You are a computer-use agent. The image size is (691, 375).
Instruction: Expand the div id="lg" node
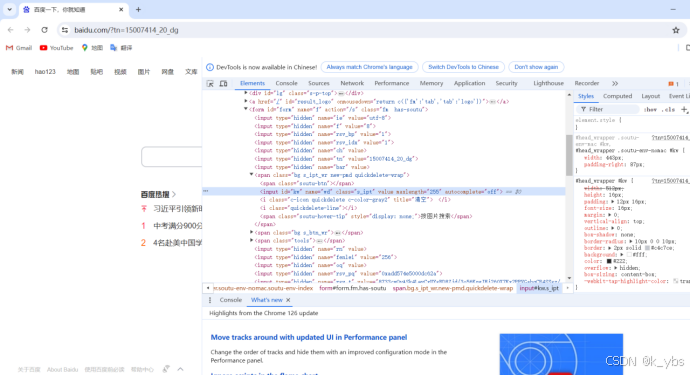point(246,93)
